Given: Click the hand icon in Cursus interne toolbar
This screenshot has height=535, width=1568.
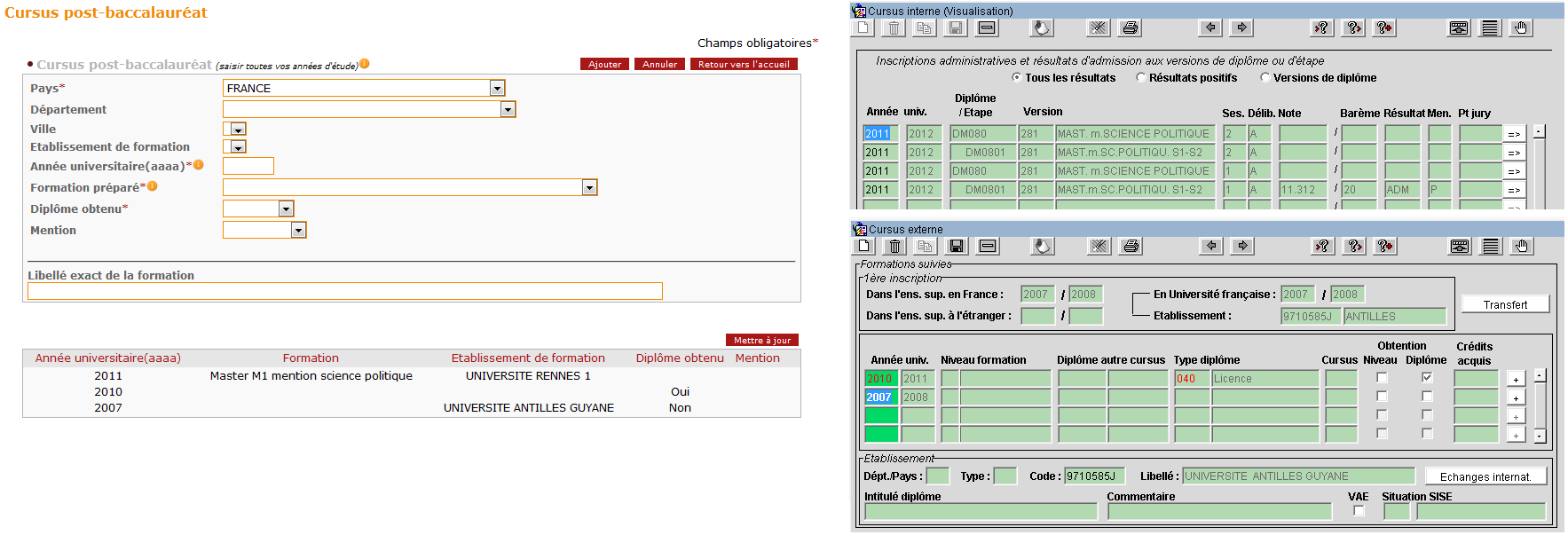Looking at the screenshot, I should pyautogui.click(x=1520, y=28).
